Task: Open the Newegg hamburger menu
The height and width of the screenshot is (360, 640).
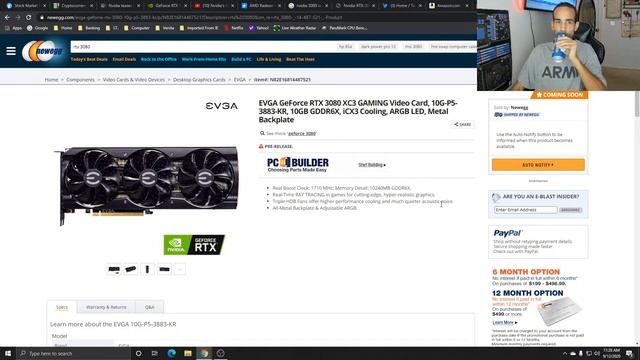Action: point(11,51)
